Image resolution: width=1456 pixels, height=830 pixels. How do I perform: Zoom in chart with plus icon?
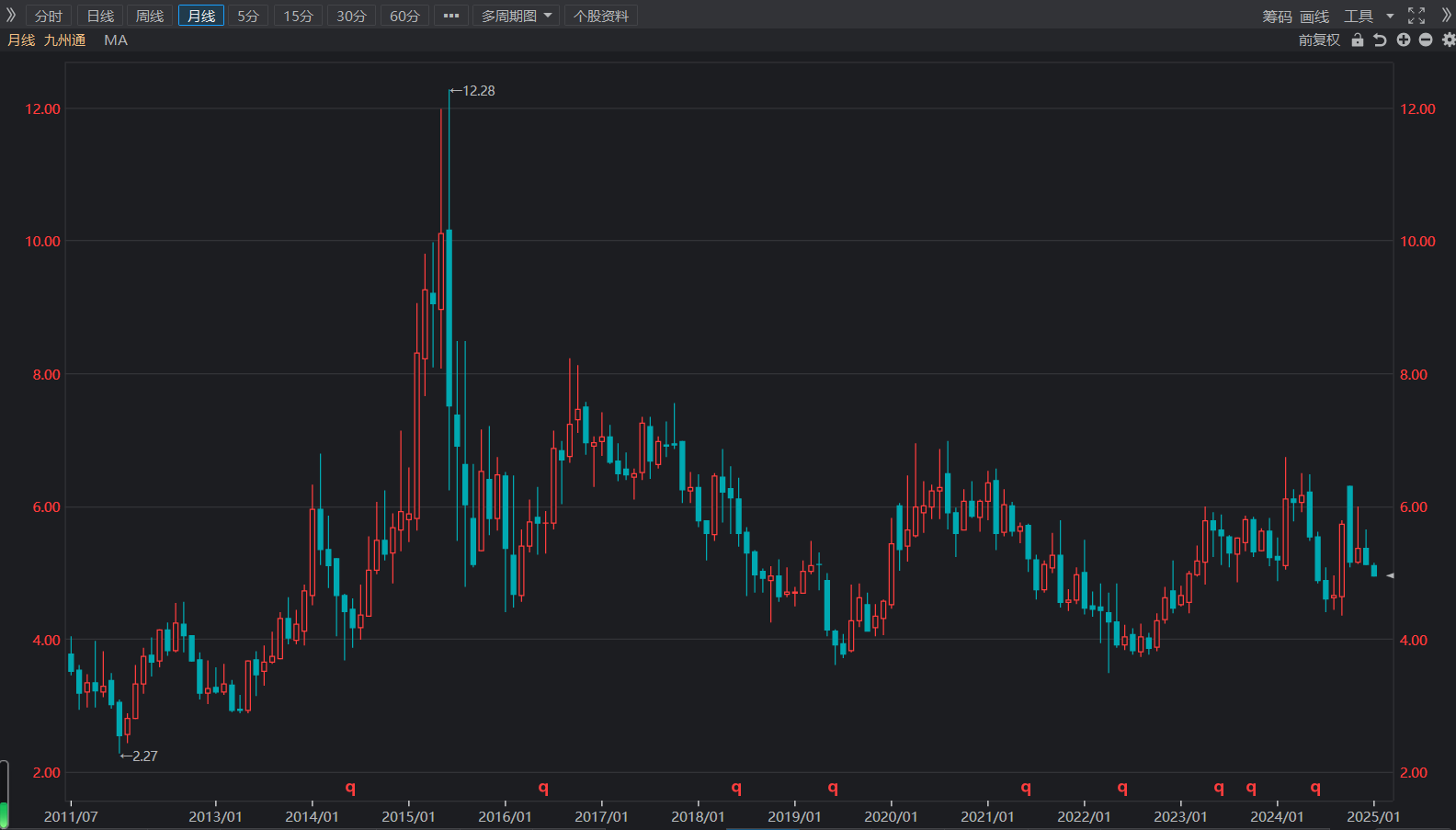[x=1403, y=40]
